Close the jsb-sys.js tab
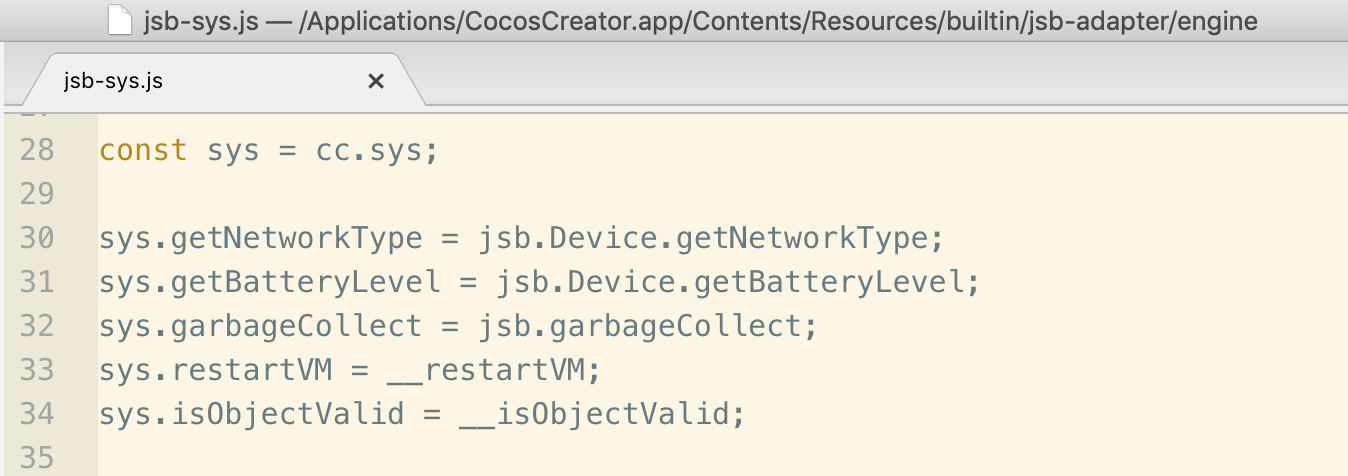This screenshot has height=476, width=1348. point(376,82)
